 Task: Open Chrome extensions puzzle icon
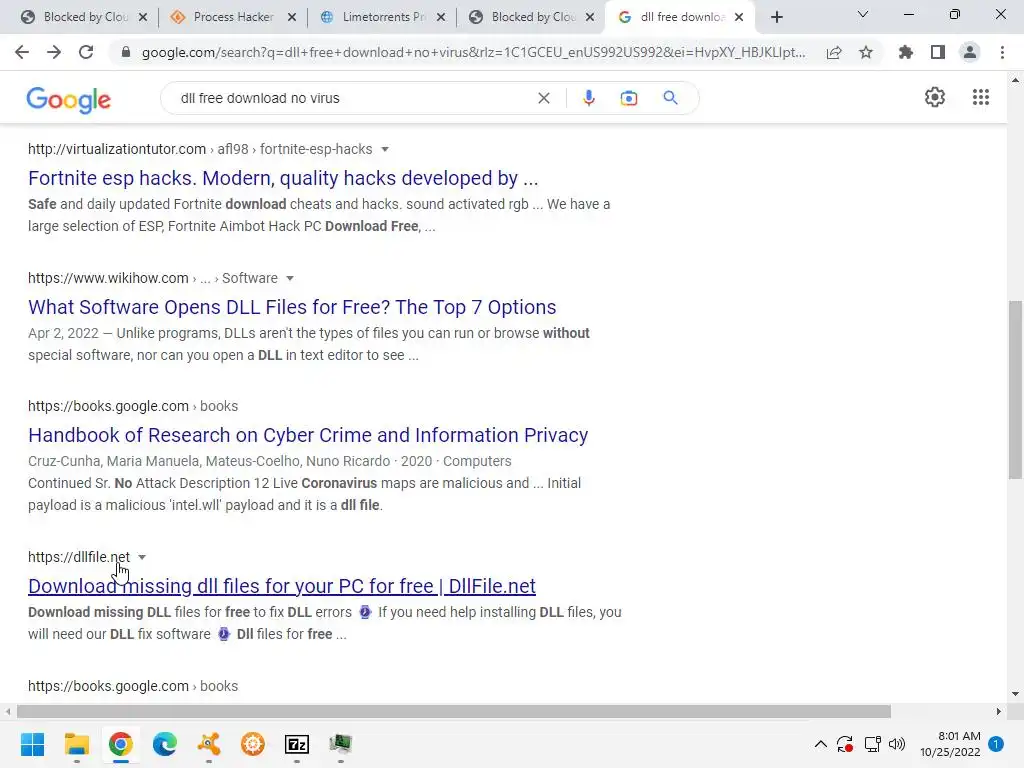click(906, 52)
